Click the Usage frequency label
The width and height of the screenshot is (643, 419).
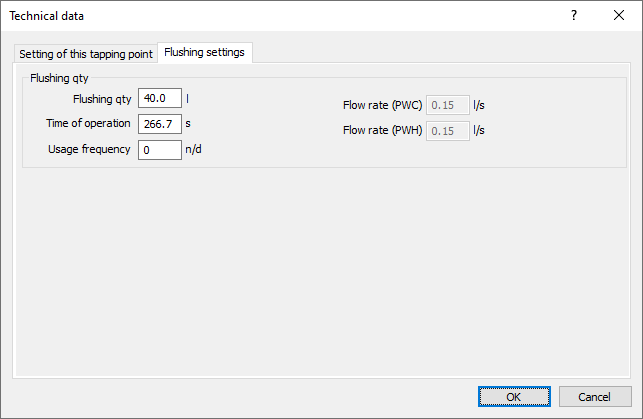point(89,149)
